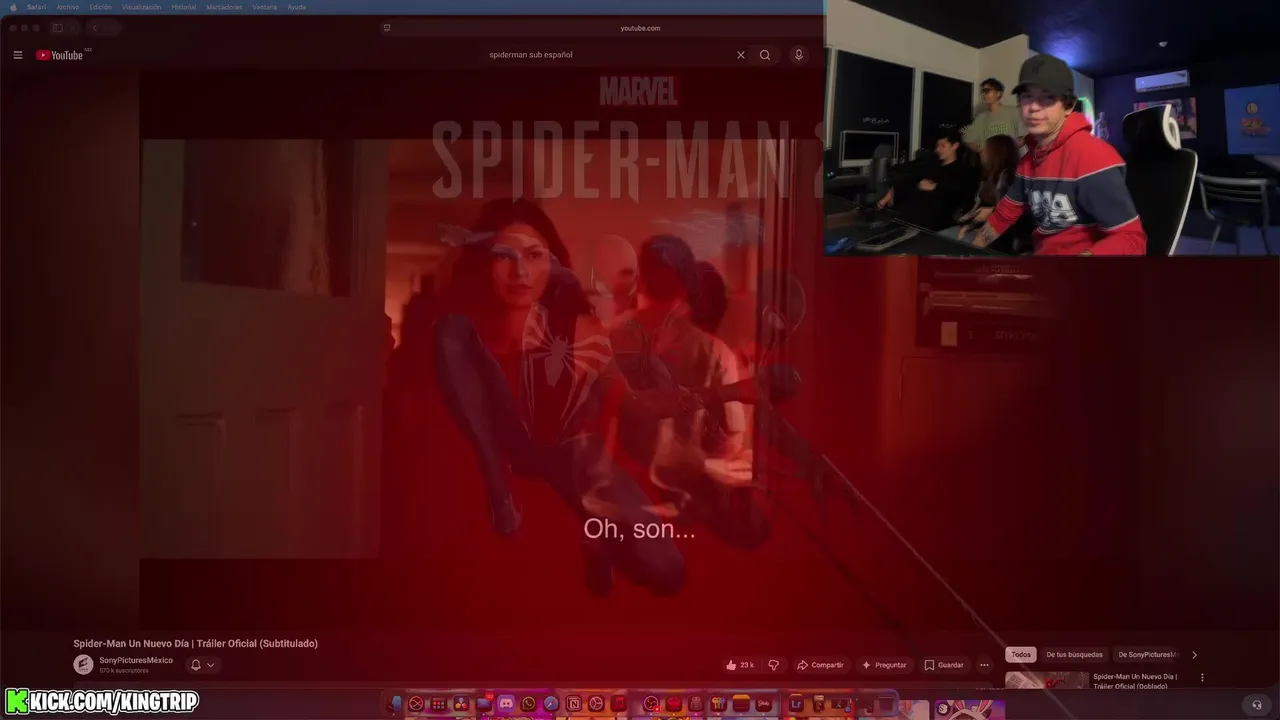Open the Visualización menu
Image resolution: width=1280 pixels, height=720 pixels.
click(142, 7)
